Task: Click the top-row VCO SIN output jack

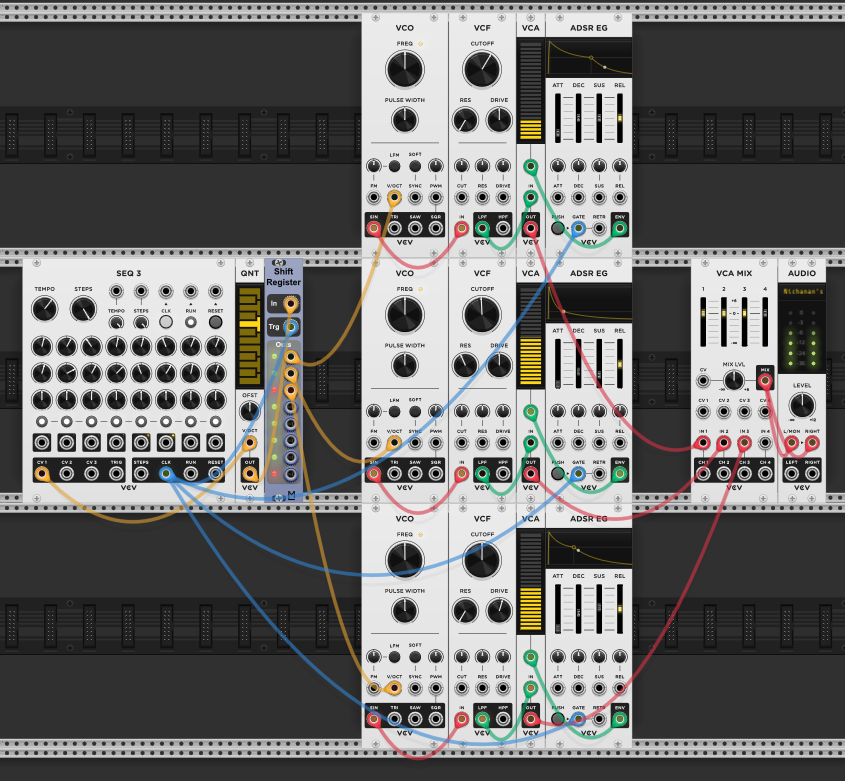Action: [373, 229]
